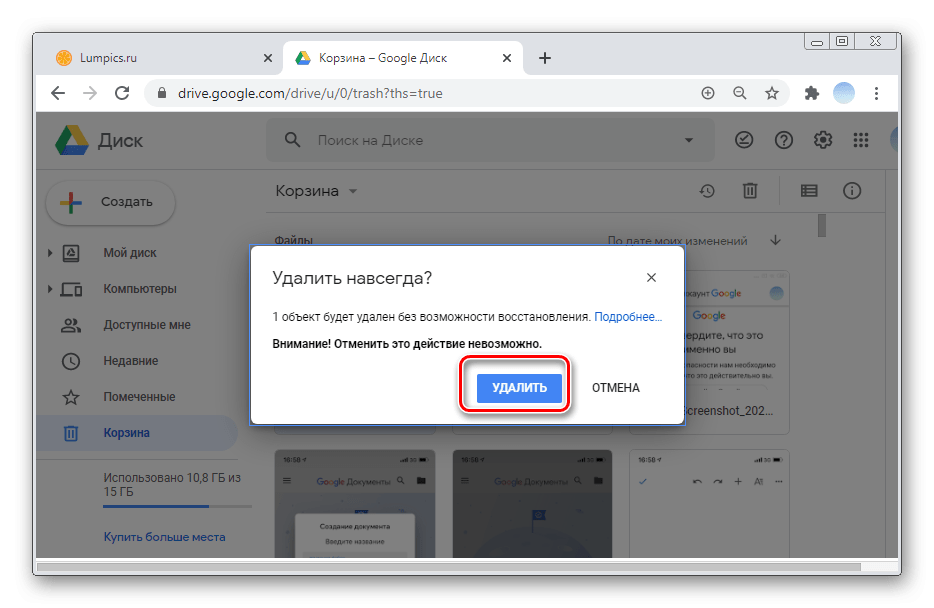Open the Подробнее link in dialog
This screenshot has height=608, width=934.
point(628,317)
